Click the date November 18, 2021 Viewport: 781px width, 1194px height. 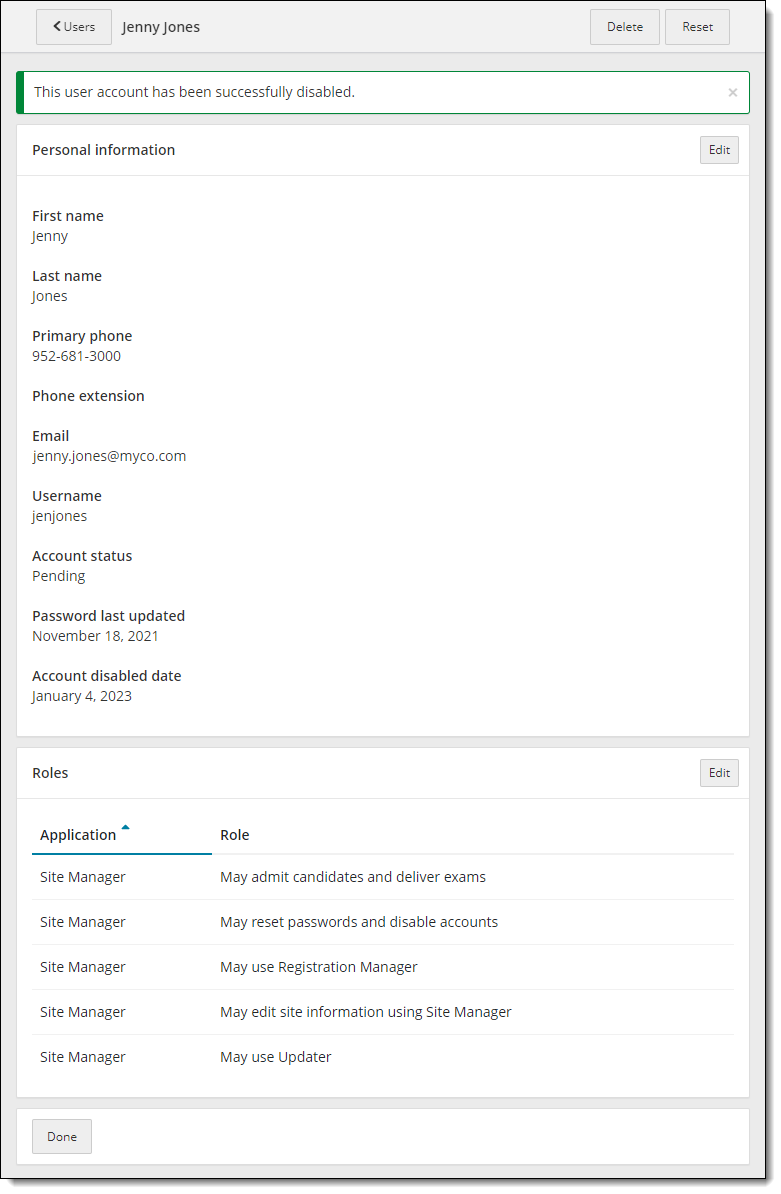[95, 636]
